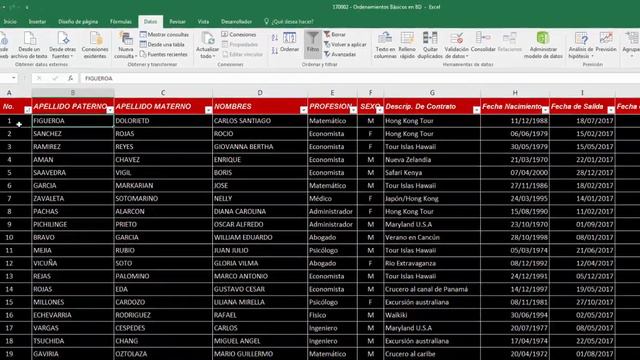Open Fecha de Salida filter dropdown
This screenshot has height=360, width=640.
[x=611, y=110]
